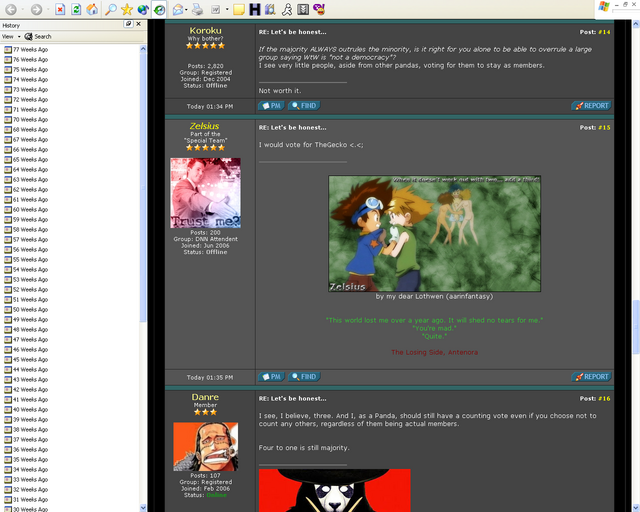This screenshot has width=640, height=512.
Task: Open AIM running man icon
Action: [x=287, y=9]
